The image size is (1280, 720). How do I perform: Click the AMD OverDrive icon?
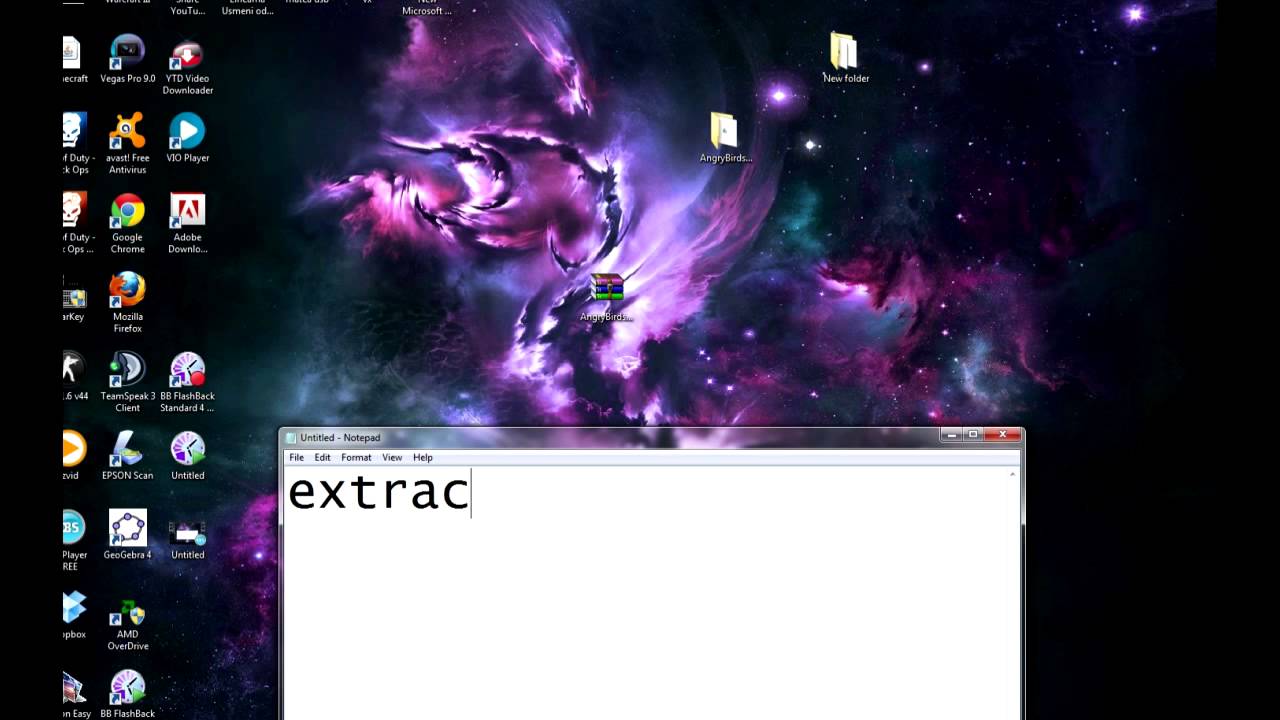click(127, 625)
